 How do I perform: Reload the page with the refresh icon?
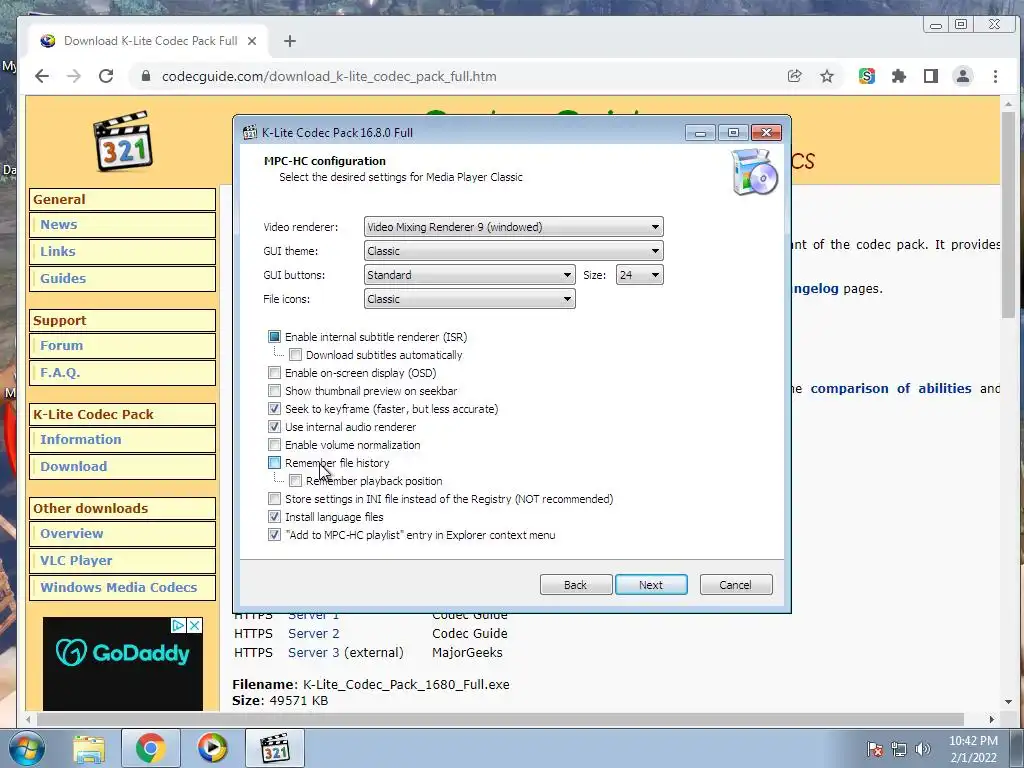[106, 76]
